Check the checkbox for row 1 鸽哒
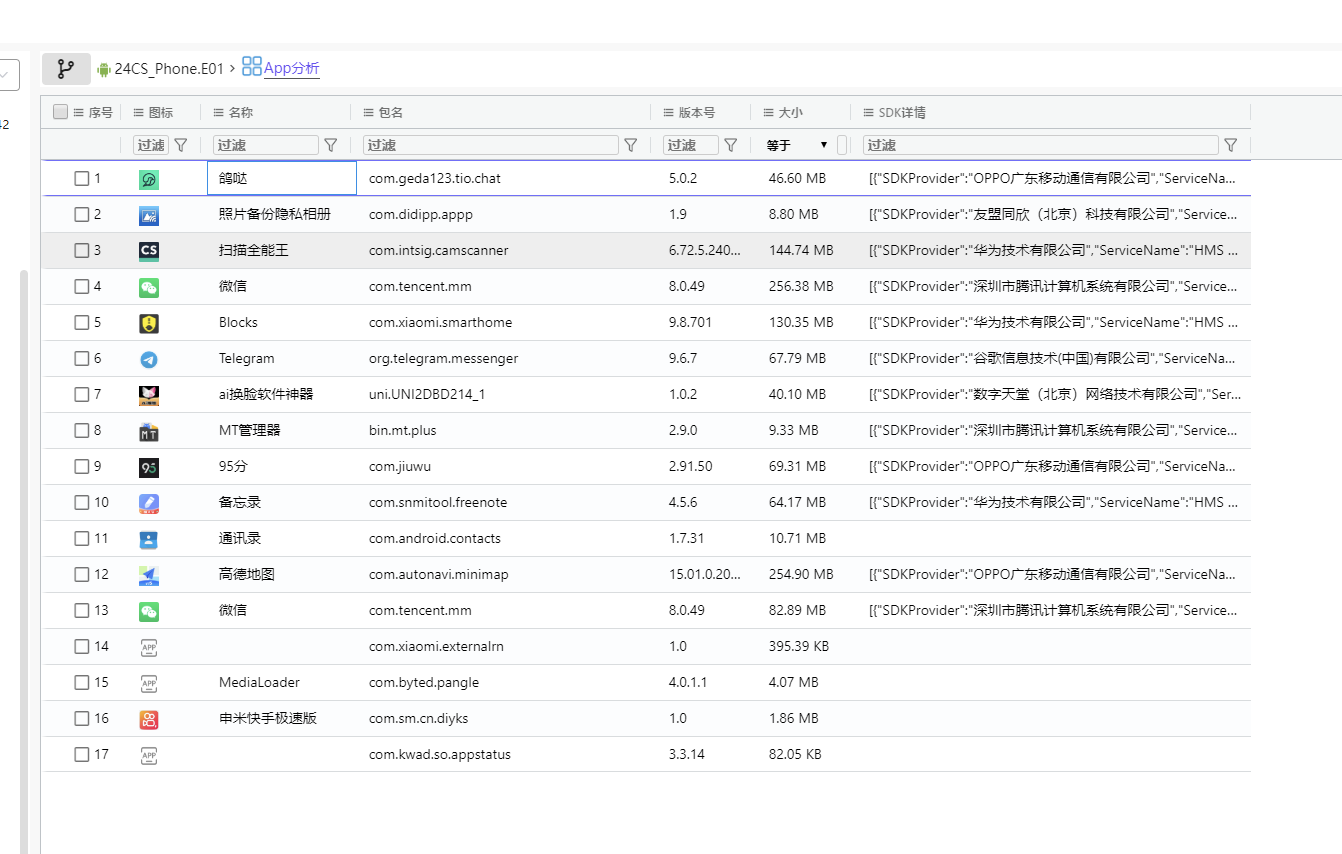Image resolution: width=1342 pixels, height=854 pixels. pyautogui.click(x=82, y=178)
